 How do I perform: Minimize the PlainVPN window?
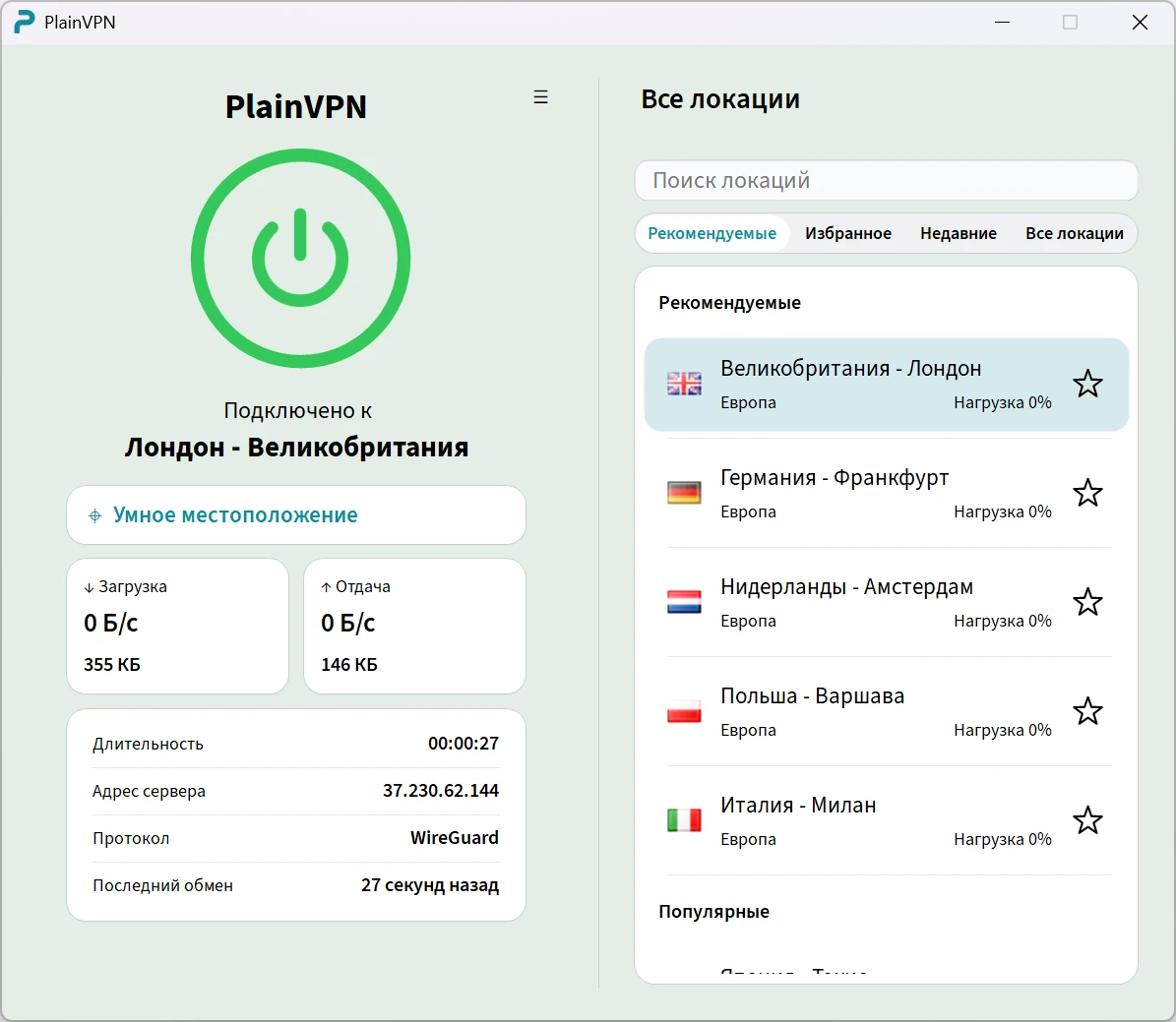point(1002,23)
